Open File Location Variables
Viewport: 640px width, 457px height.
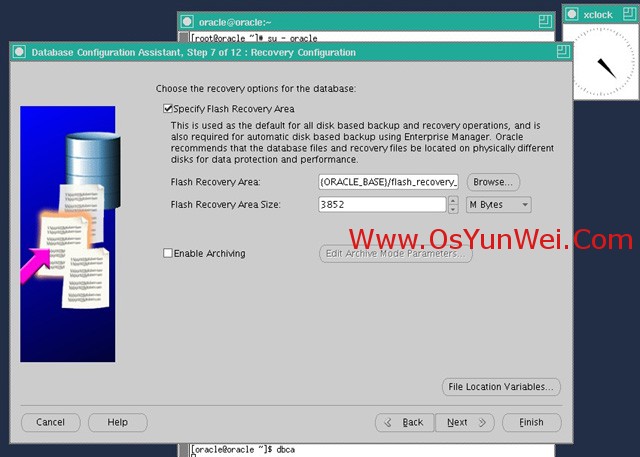[x=501, y=387]
